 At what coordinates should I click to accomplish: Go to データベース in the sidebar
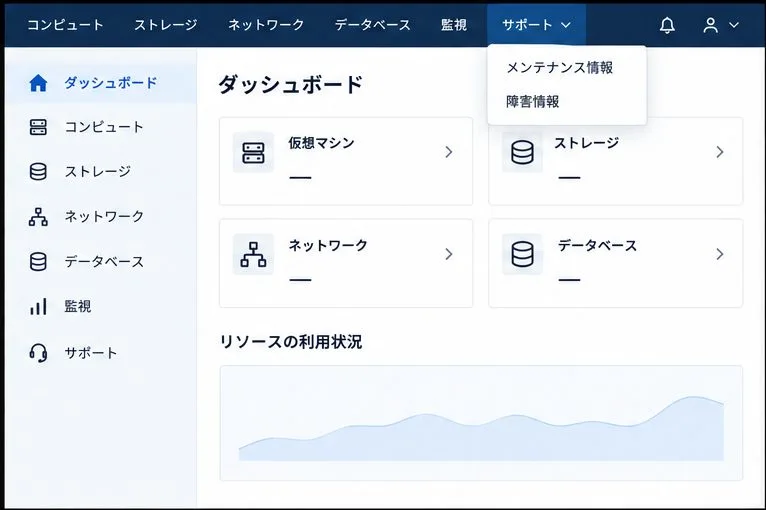(x=104, y=261)
